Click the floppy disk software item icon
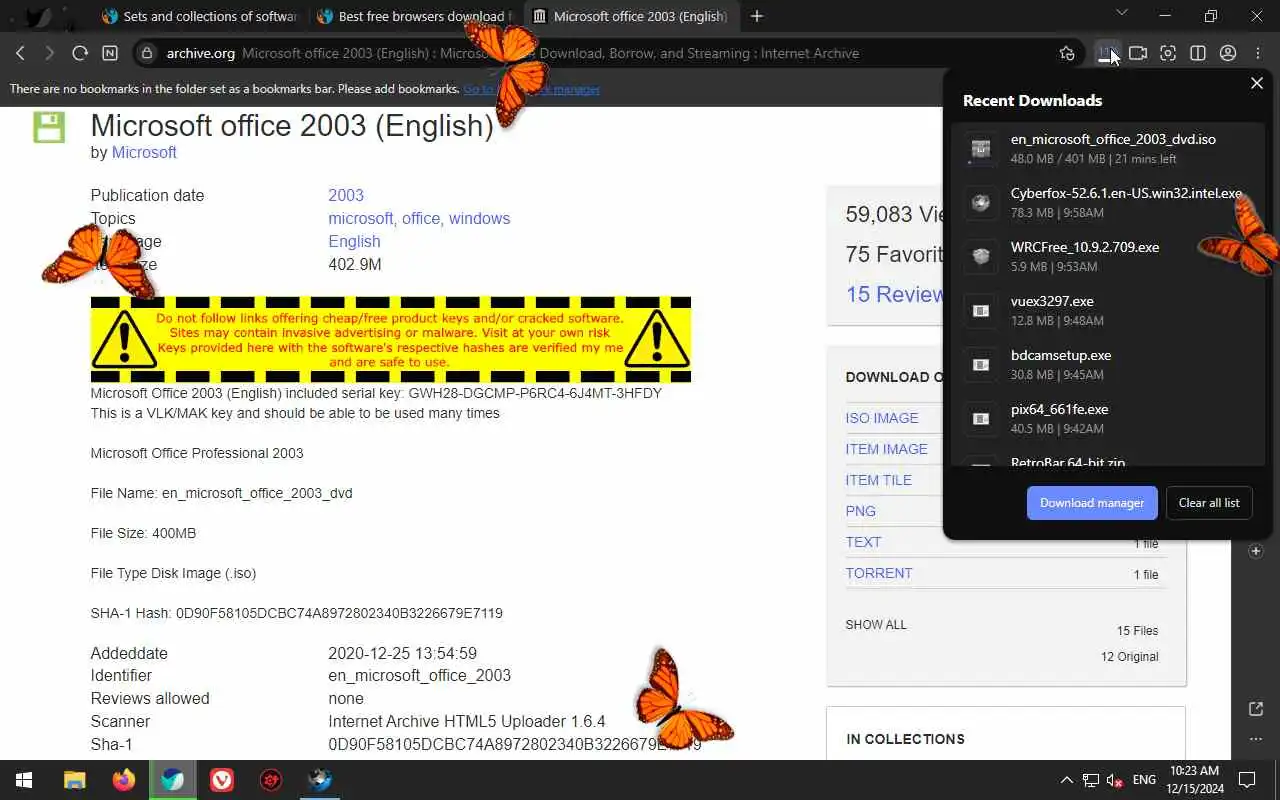This screenshot has width=1280, height=800. pyautogui.click(x=49, y=127)
